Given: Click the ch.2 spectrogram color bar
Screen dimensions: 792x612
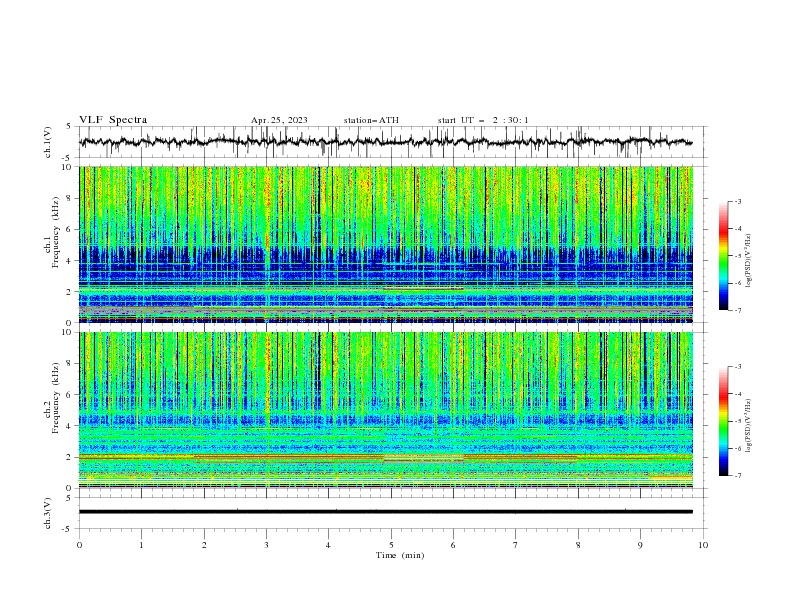Looking at the screenshot, I should click(723, 421).
